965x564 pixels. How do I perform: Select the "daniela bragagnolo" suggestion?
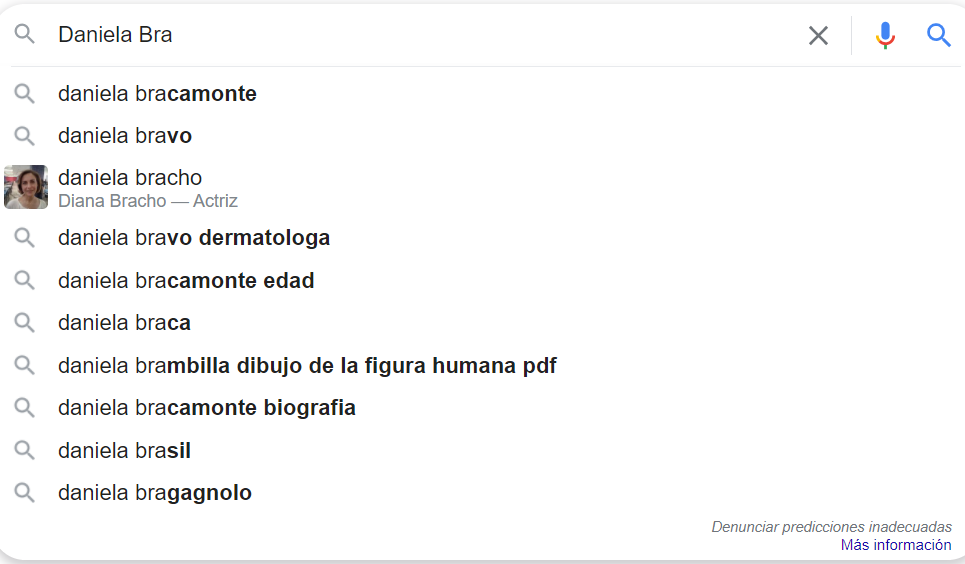coord(155,493)
